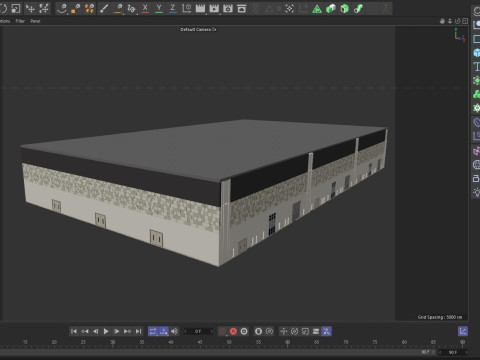Viewport: 480px width, 360px height.
Task: Open the Picture Viewer icon
Action: (242, 8)
